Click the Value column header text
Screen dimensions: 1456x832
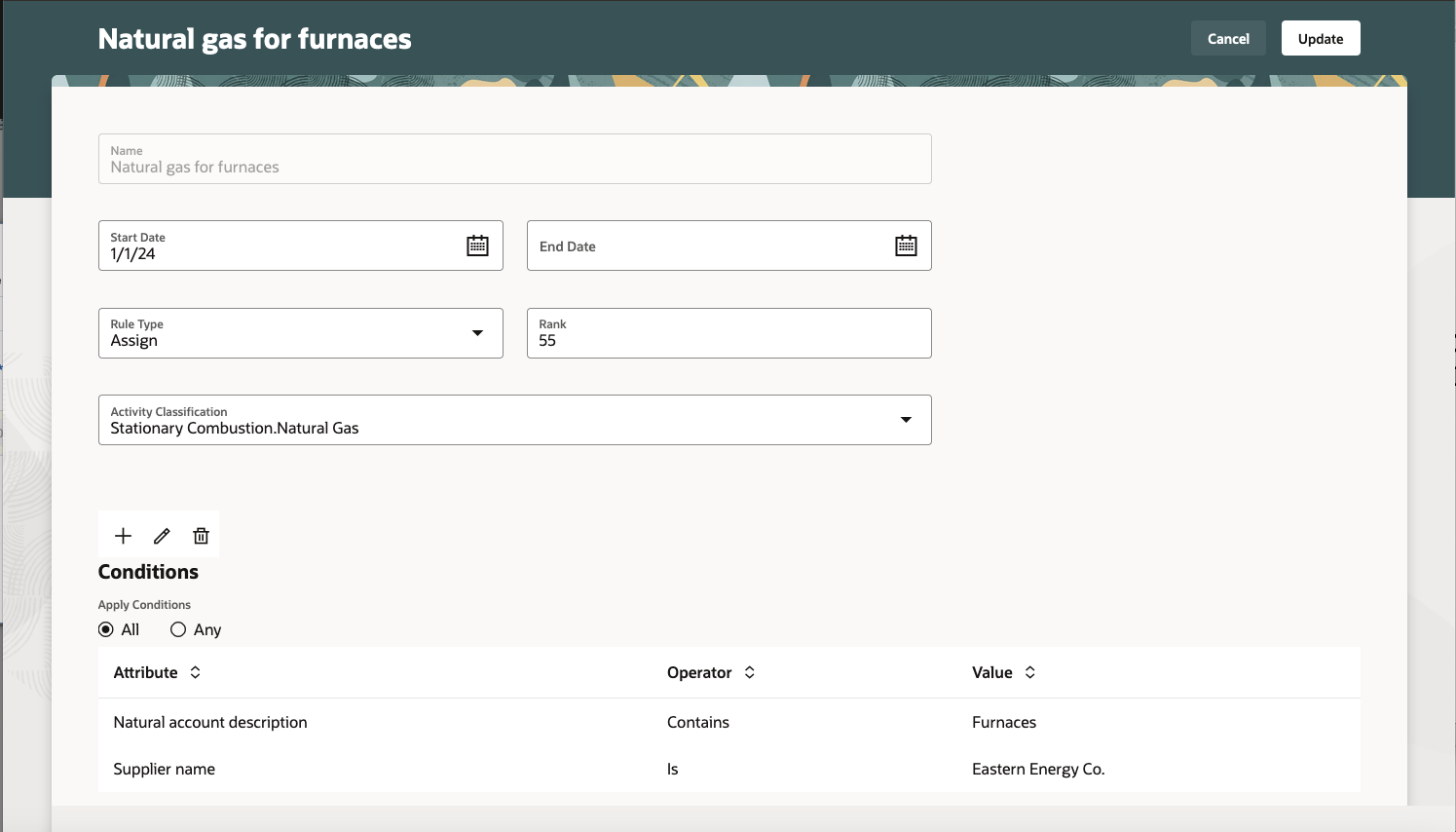[x=992, y=672]
